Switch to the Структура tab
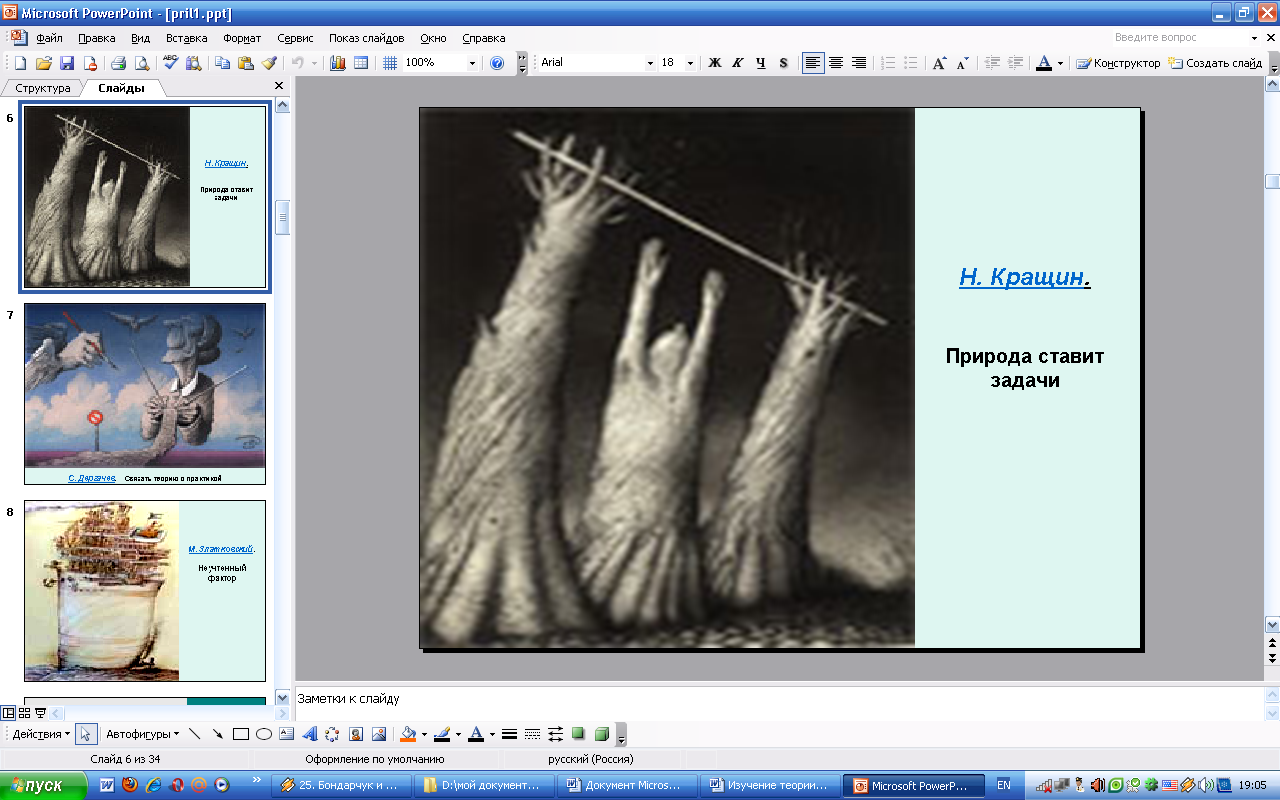The height and width of the screenshot is (800, 1280). pos(43,88)
